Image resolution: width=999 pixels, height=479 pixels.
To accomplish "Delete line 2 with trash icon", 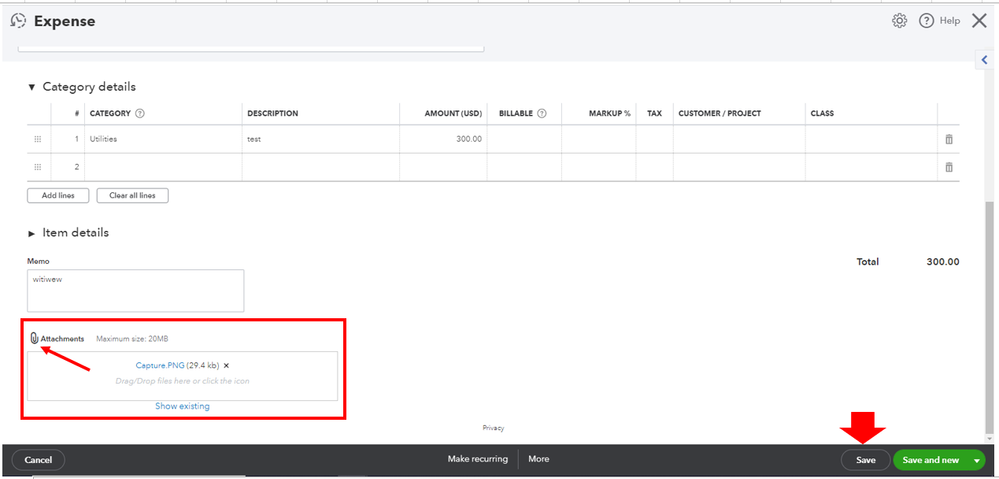I will tap(949, 167).
